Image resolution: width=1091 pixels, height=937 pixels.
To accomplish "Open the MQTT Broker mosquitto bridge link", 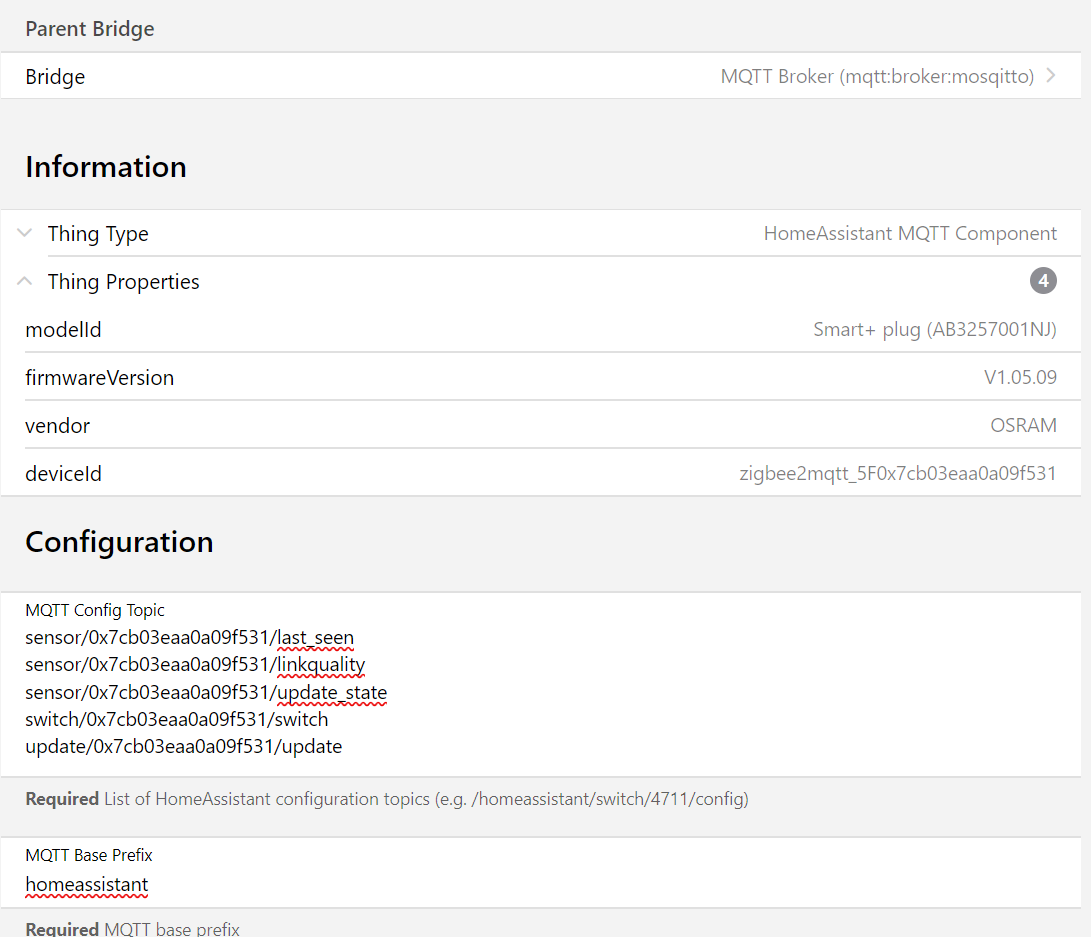I will [877, 76].
